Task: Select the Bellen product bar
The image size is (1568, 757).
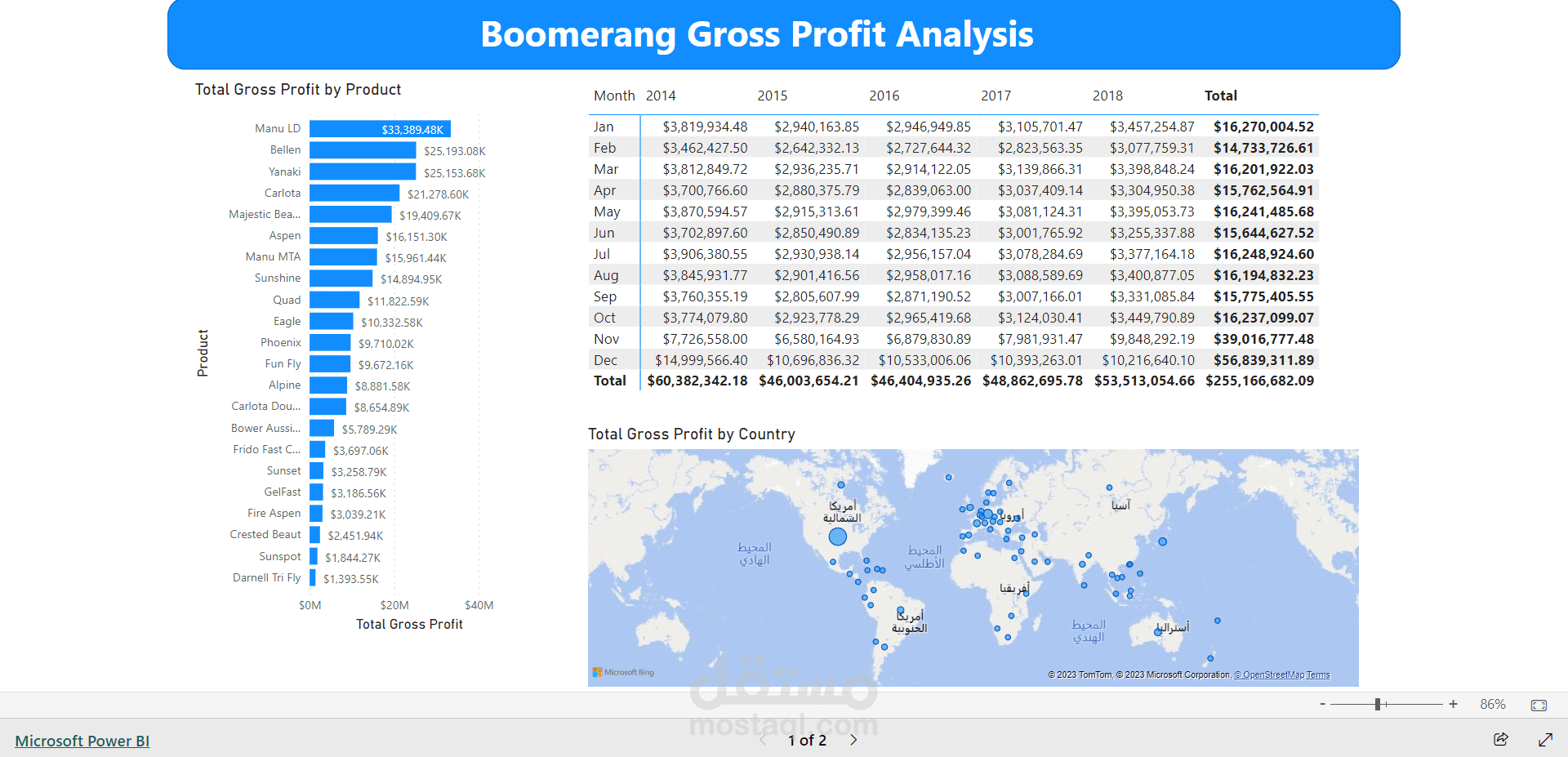Action: [362, 150]
